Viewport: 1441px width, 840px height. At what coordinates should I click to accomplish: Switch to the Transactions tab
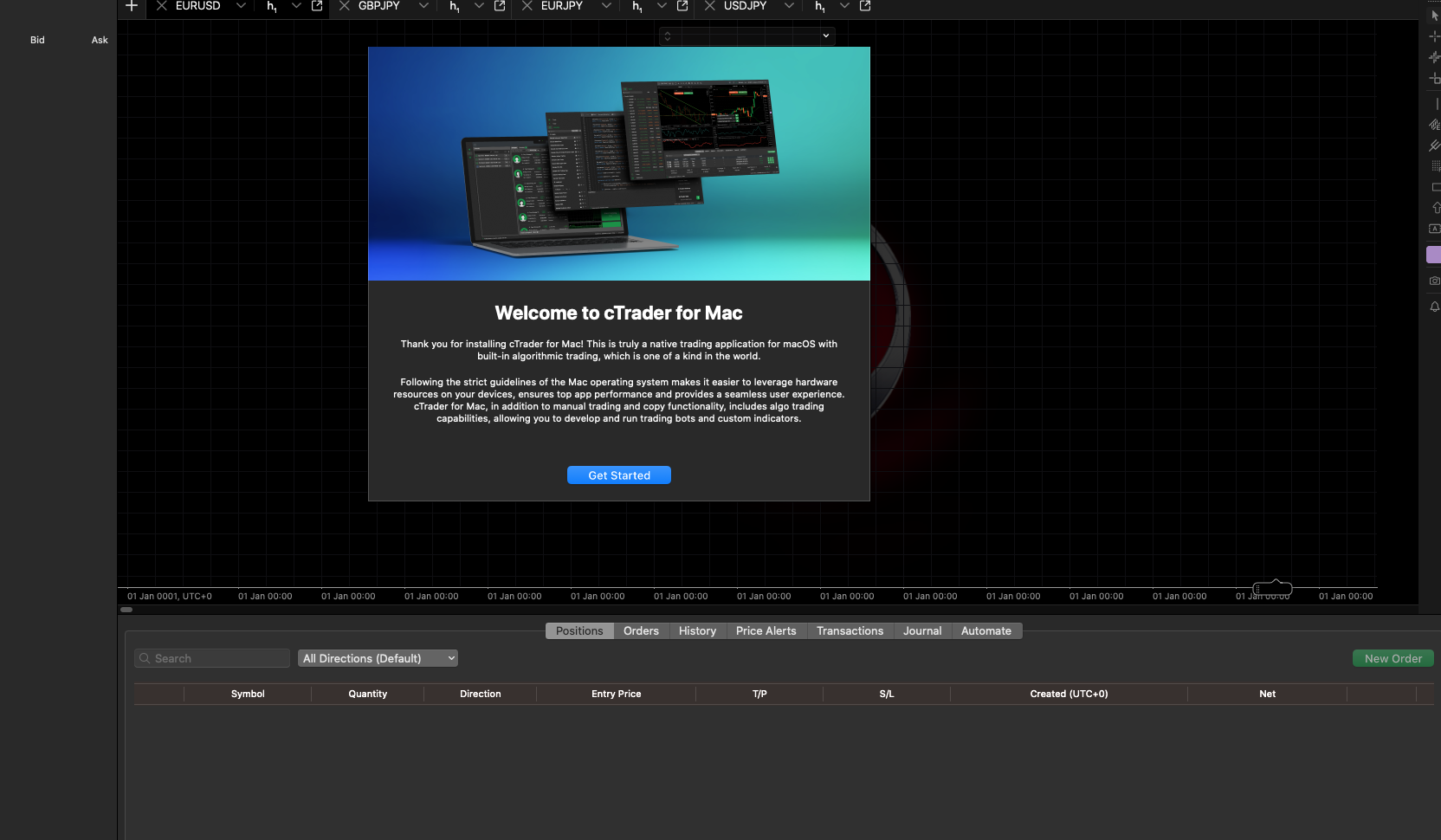pyautogui.click(x=850, y=631)
